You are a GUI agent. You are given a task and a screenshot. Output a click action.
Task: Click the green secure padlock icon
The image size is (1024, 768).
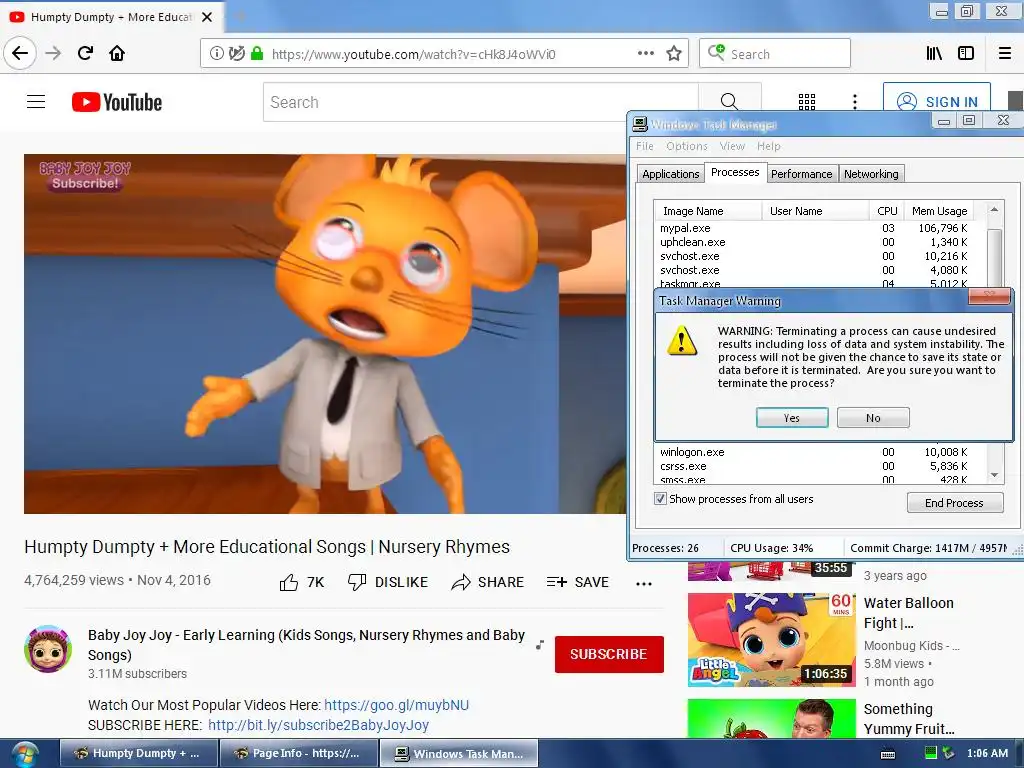[x=257, y=54]
